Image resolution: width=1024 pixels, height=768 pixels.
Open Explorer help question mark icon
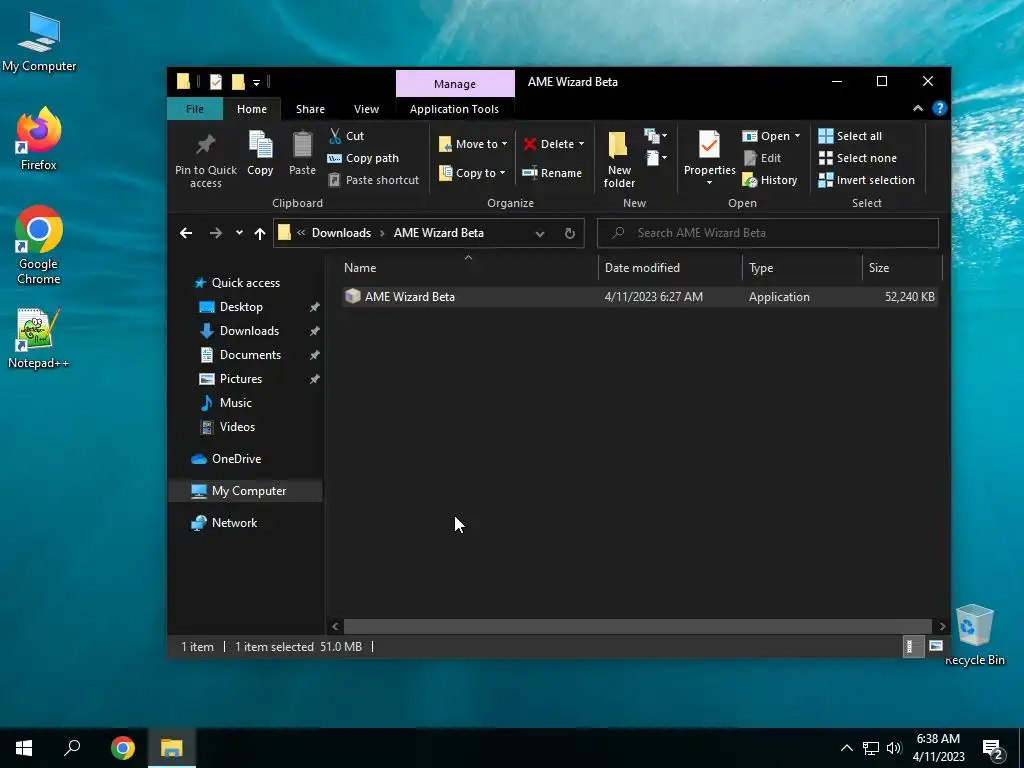click(939, 108)
